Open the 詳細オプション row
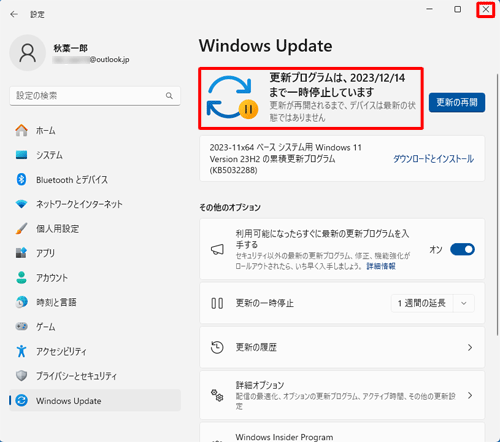Screen dimensions: 500x442 point(342,395)
